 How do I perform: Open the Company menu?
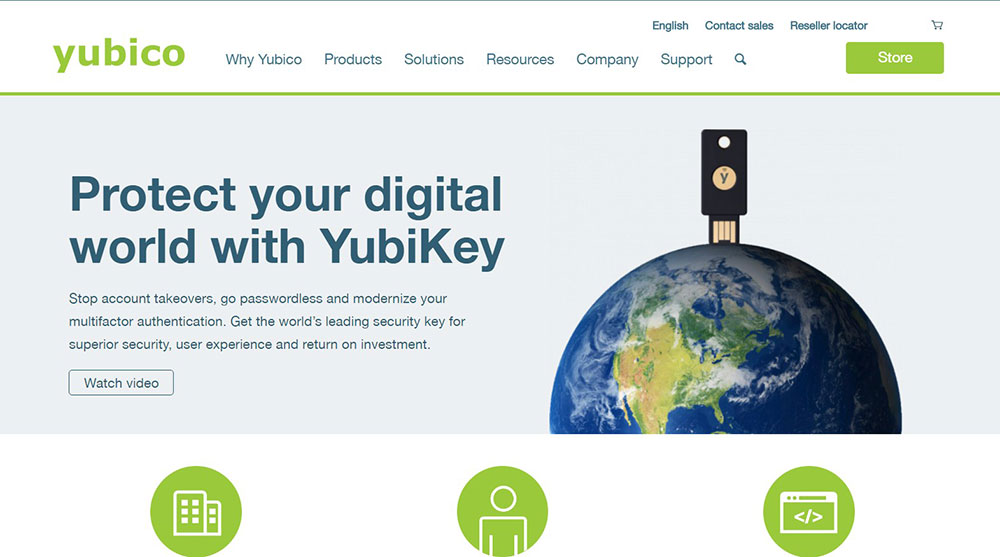tap(607, 59)
